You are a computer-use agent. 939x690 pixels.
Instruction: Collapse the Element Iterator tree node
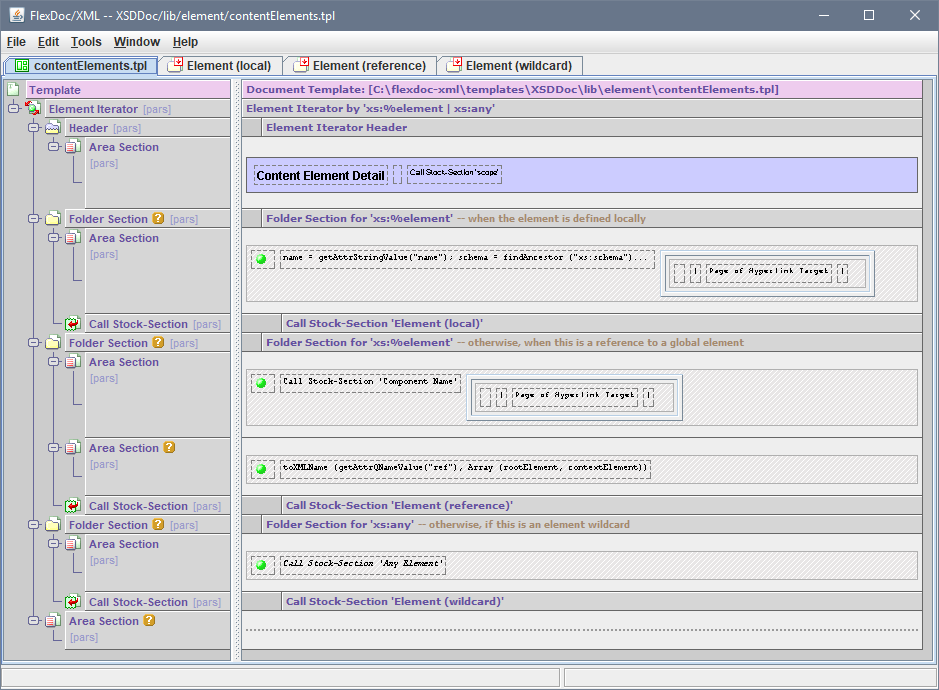(13, 109)
